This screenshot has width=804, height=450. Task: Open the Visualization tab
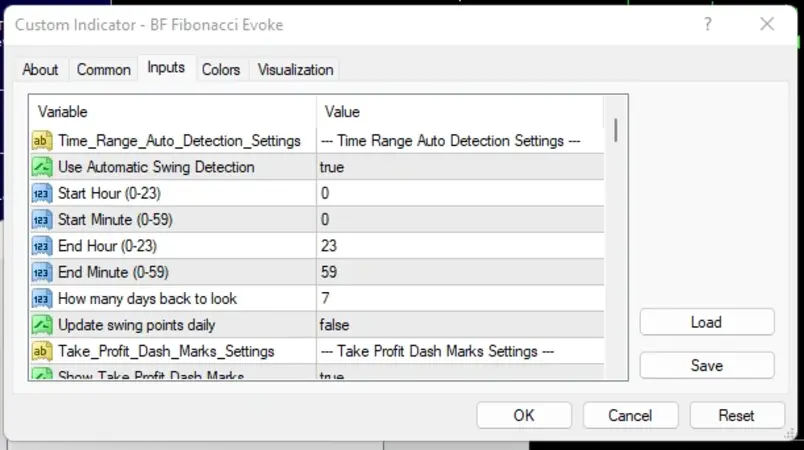(x=295, y=70)
